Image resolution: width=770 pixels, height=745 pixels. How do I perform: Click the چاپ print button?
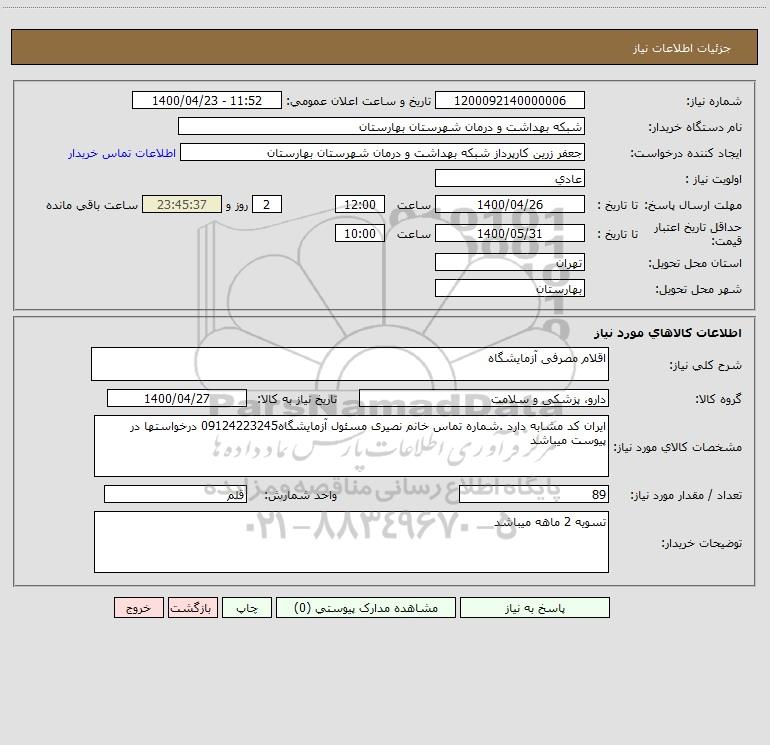(247, 607)
